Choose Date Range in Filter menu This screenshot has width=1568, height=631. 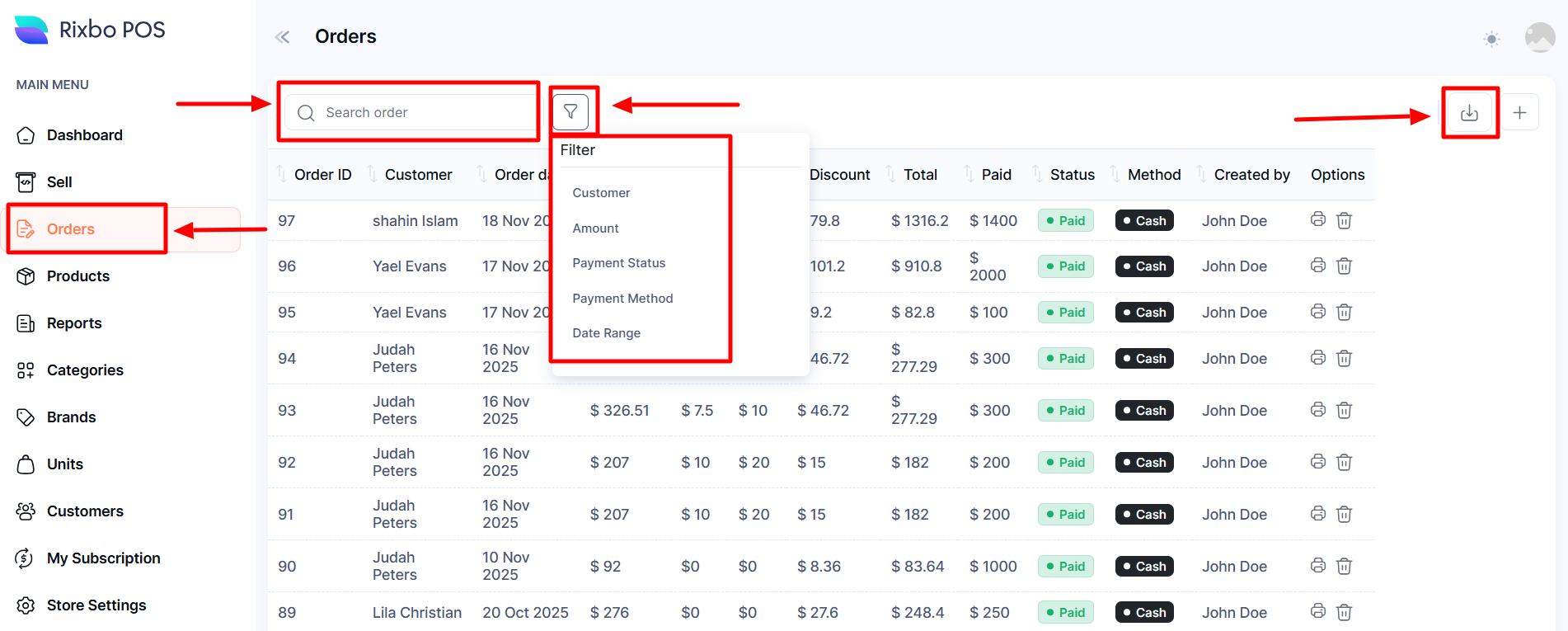(x=606, y=333)
